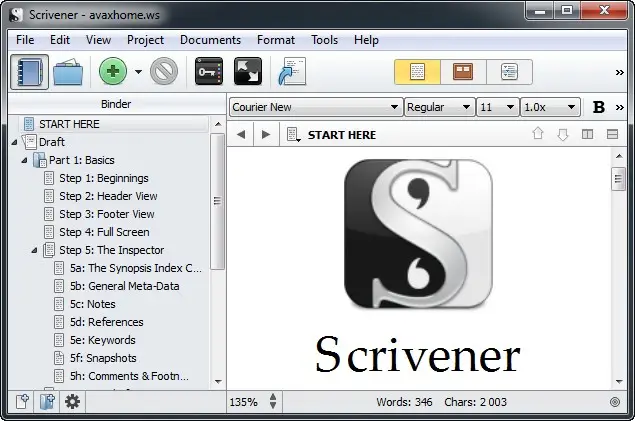Open the Keywords panel key icon

point(209,71)
